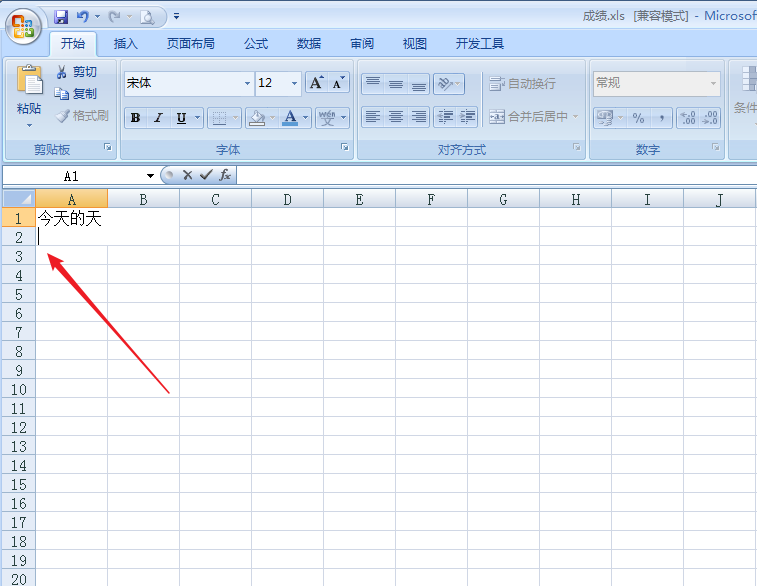
Task: Expand the underline style arrow
Action: coord(197,118)
